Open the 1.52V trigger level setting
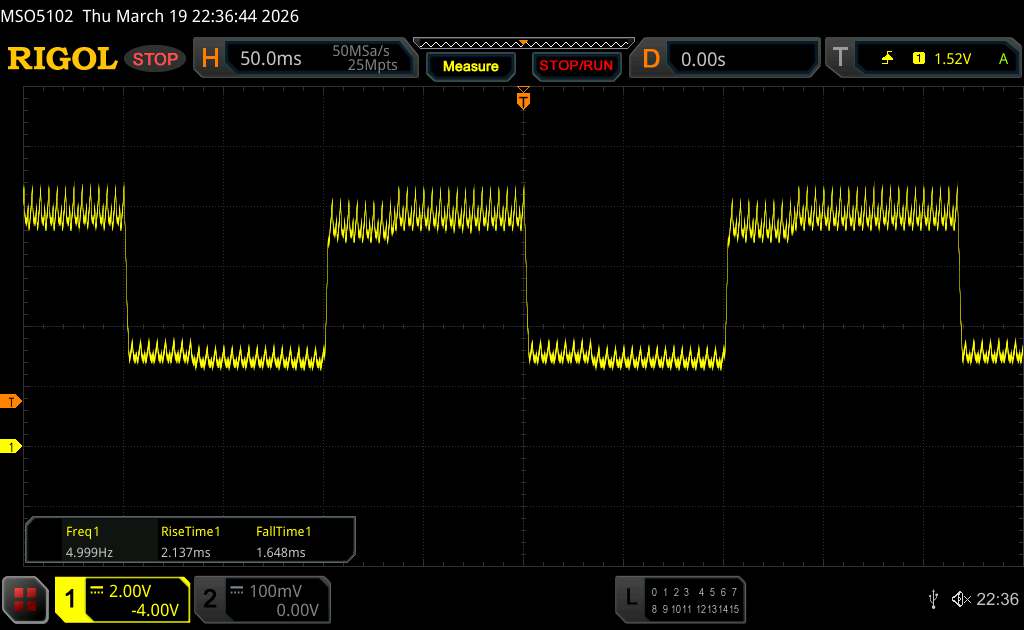The width and height of the screenshot is (1024, 630). (952, 59)
